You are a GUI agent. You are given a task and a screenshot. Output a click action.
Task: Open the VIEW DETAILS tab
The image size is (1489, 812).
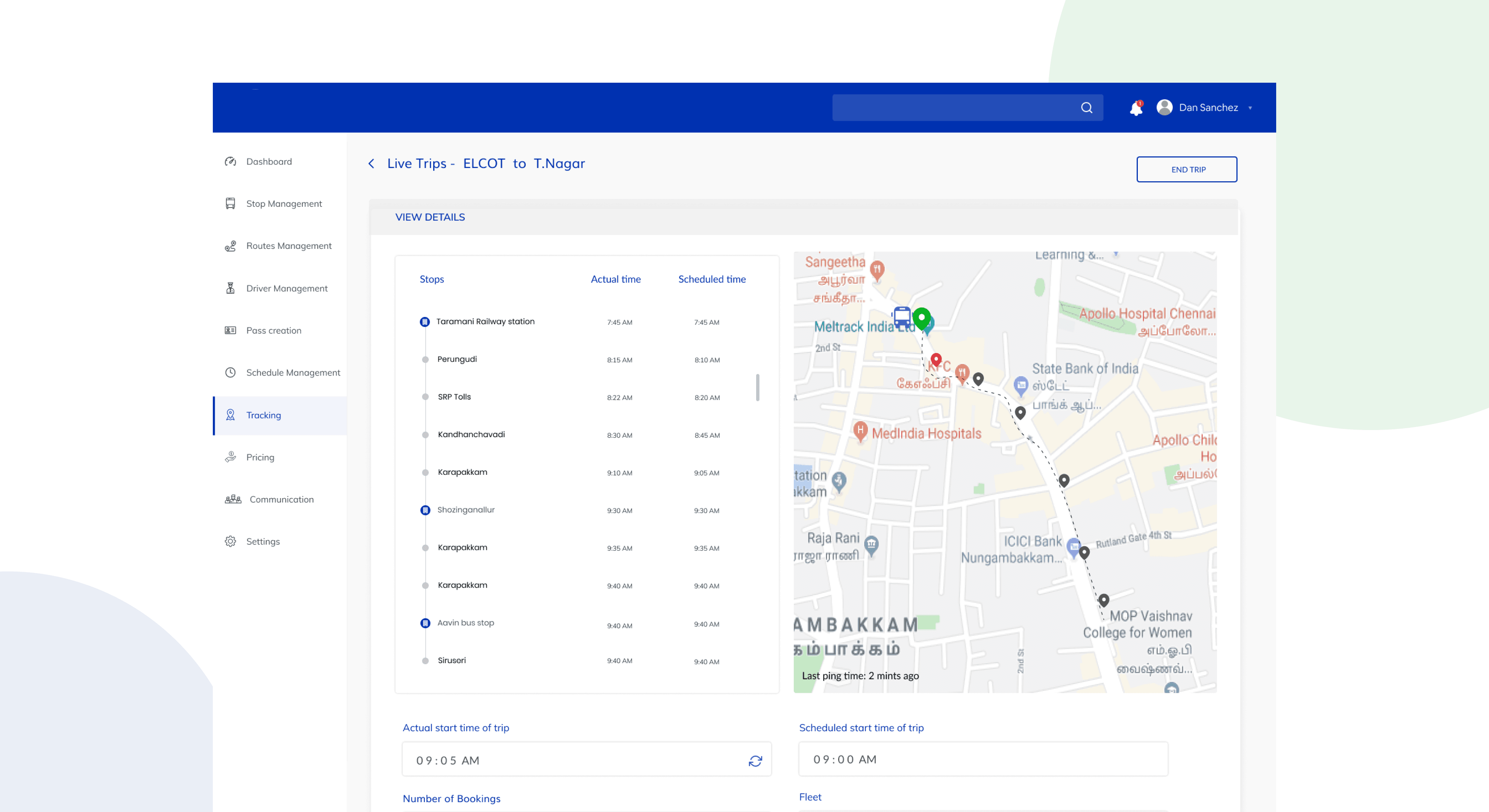click(x=430, y=217)
